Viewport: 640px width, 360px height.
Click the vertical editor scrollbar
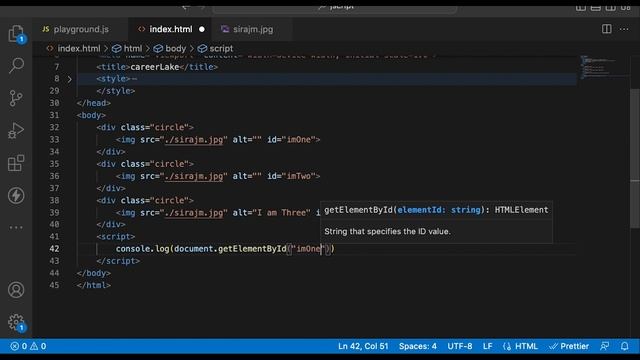pos(635,158)
